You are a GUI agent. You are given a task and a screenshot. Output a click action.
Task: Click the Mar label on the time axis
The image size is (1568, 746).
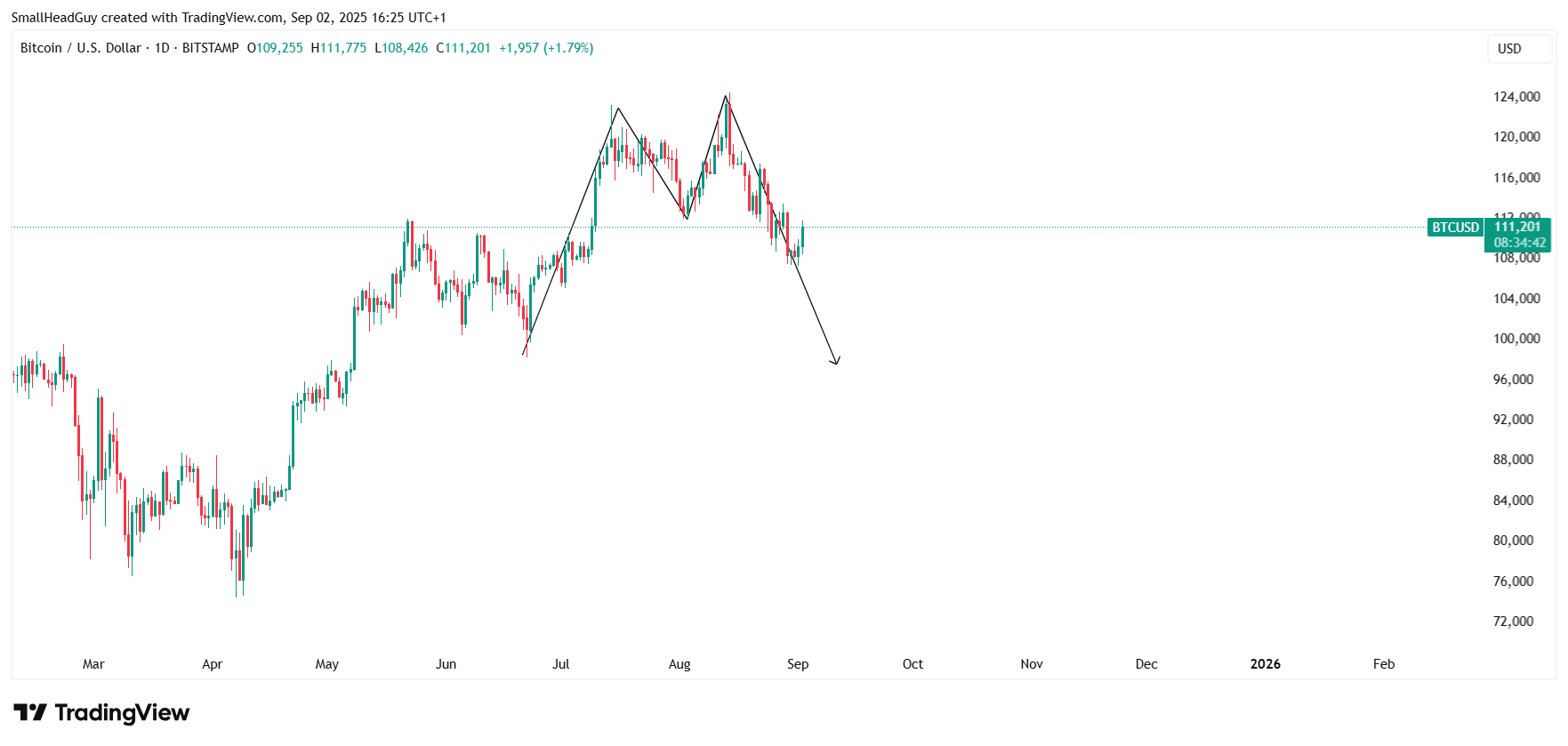pyautogui.click(x=93, y=664)
